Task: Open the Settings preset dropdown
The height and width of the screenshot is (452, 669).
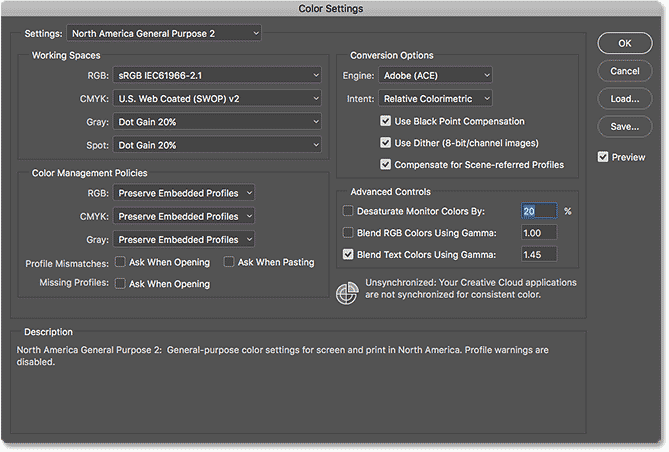Action: (164, 33)
